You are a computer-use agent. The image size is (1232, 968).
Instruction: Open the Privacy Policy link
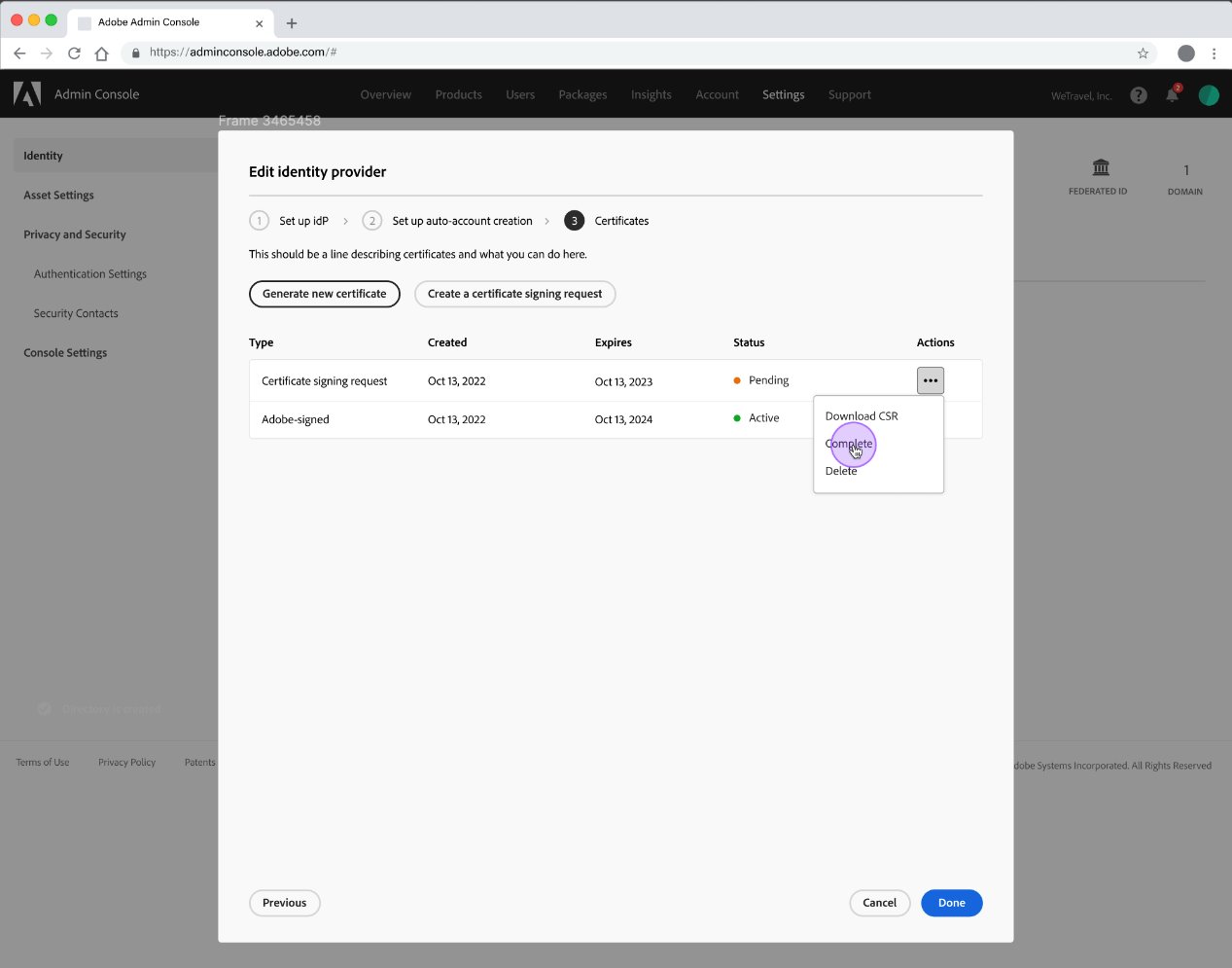click(x=126, y=762)
